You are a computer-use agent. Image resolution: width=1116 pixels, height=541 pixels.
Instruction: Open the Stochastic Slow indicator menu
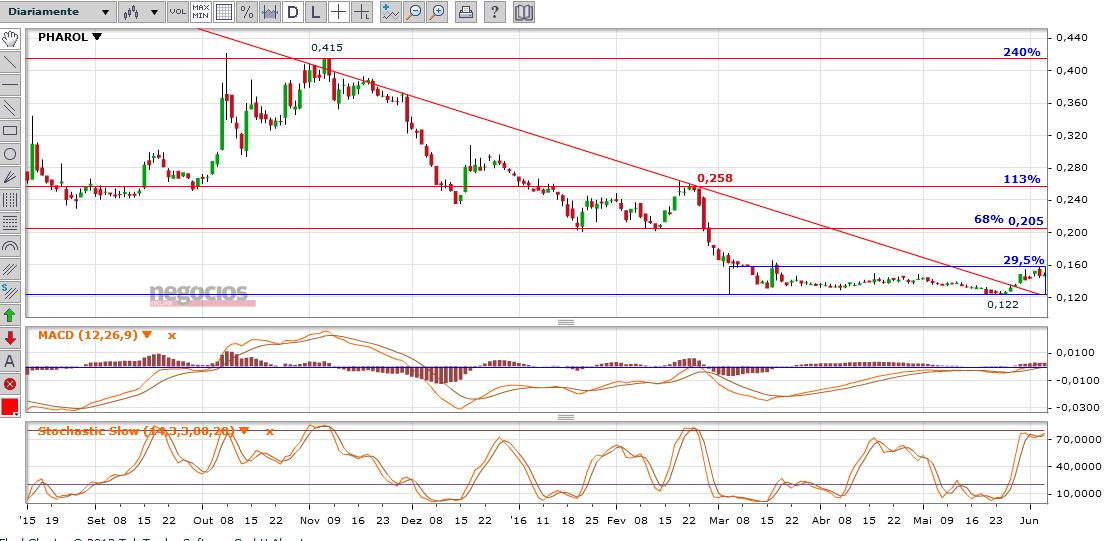(243, 431)
